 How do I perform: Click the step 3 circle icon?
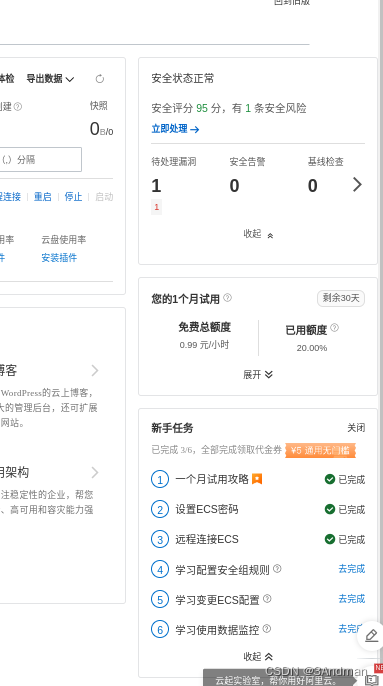160,539
